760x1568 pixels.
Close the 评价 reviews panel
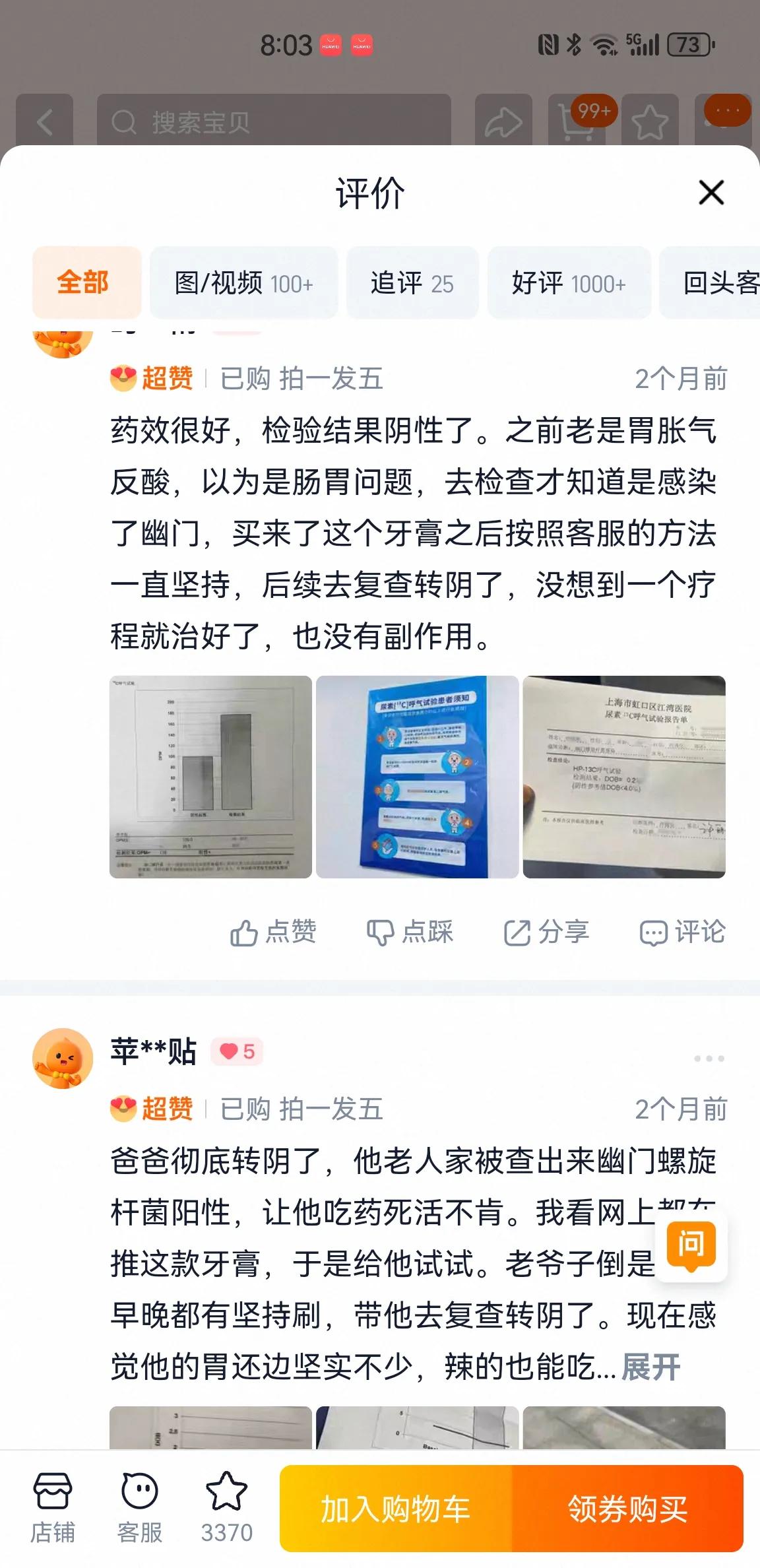pos(711,193)
